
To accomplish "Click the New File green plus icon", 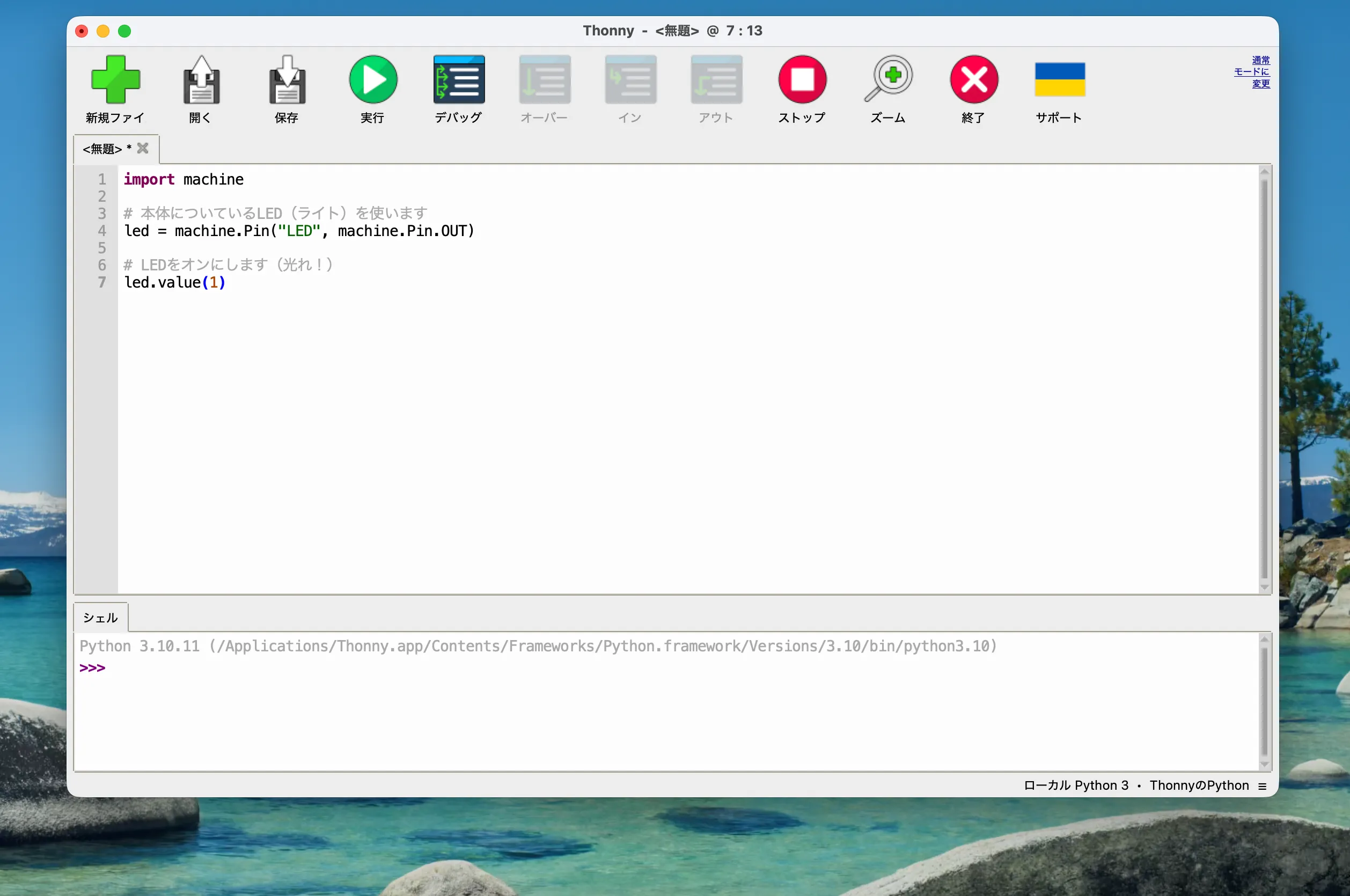I will [x=115, y=80].
